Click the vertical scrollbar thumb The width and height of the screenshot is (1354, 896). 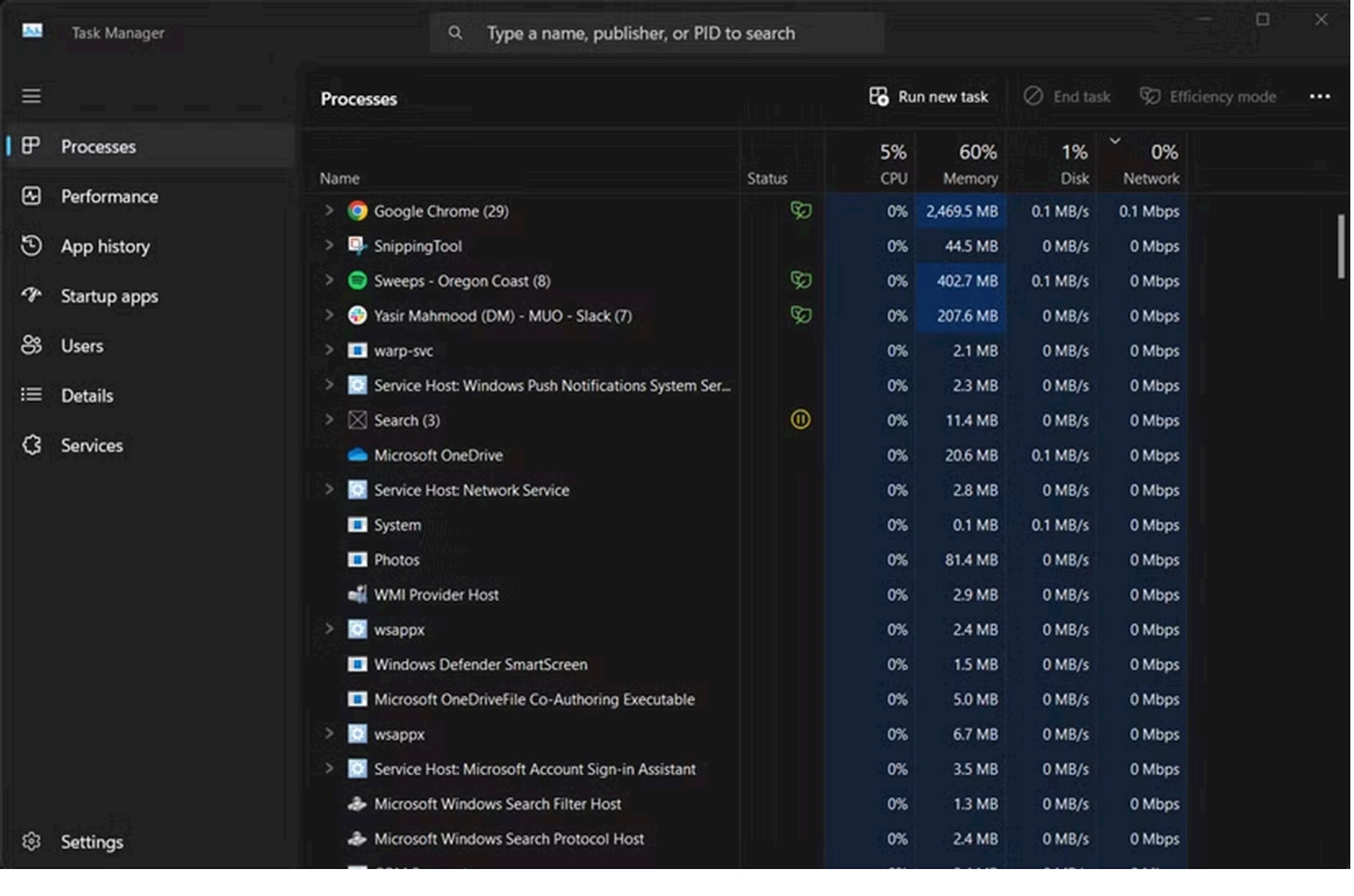point(1341,247)
